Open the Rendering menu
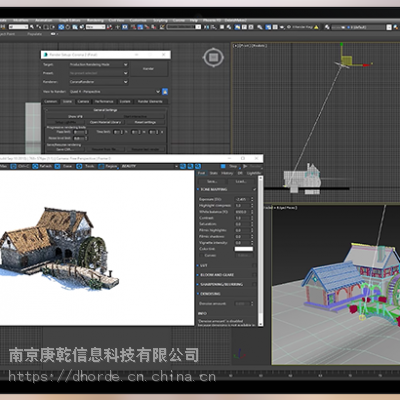This screenshot has height=400, width=400. click(95, 20)
